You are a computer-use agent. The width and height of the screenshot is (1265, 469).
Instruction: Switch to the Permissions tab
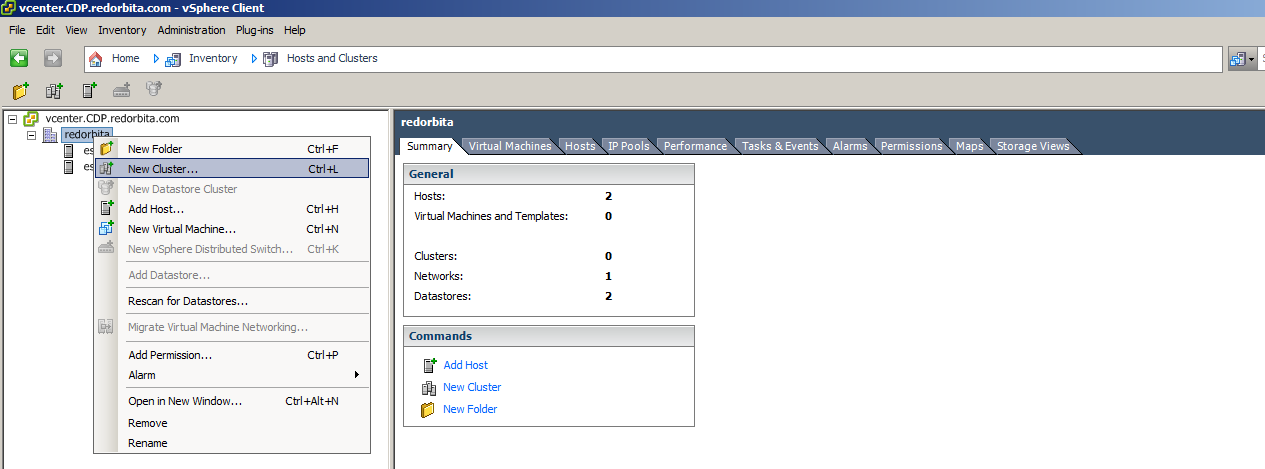pyautogui.click(x=911, y=146)
